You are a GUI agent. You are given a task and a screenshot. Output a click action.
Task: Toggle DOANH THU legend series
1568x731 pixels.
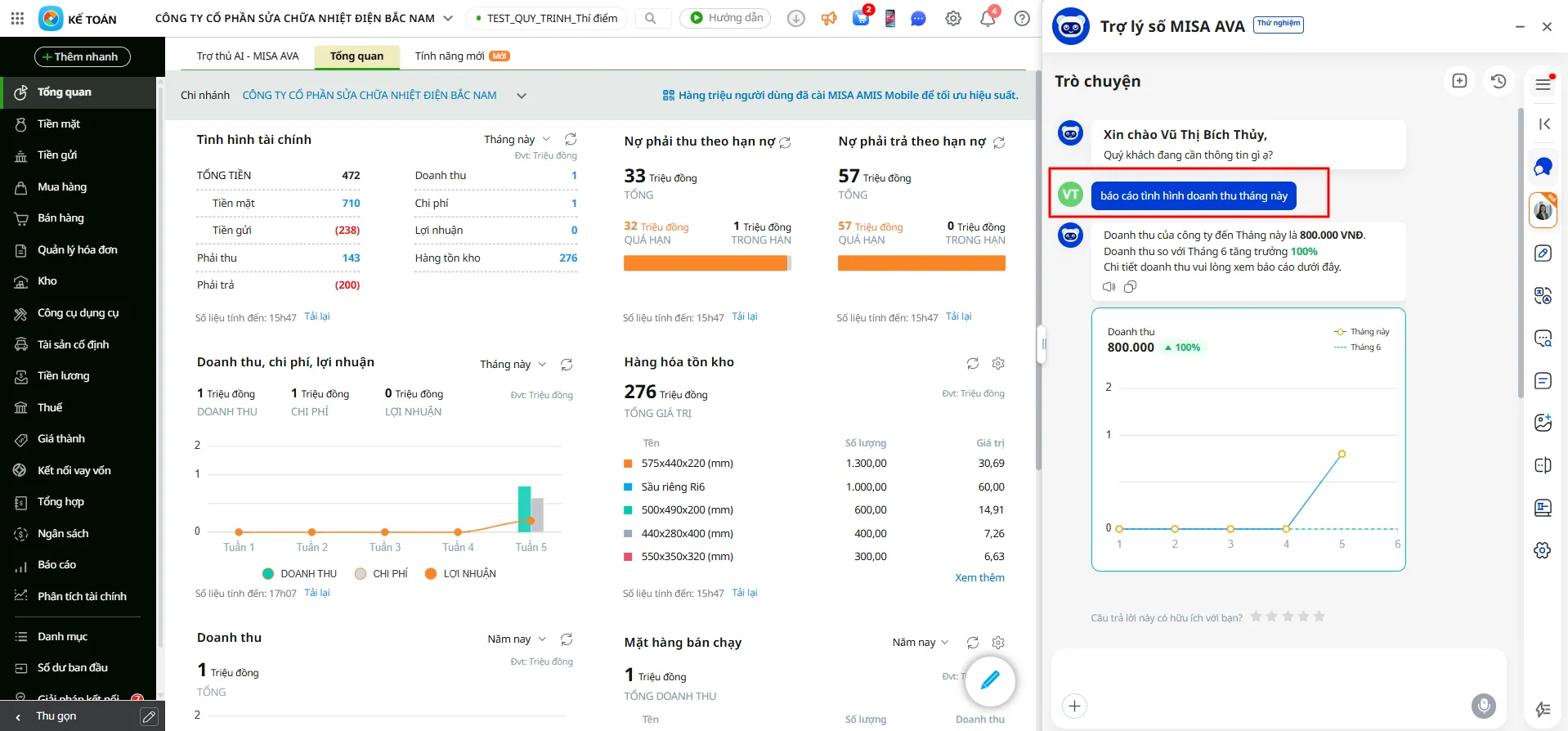point(299,574)
